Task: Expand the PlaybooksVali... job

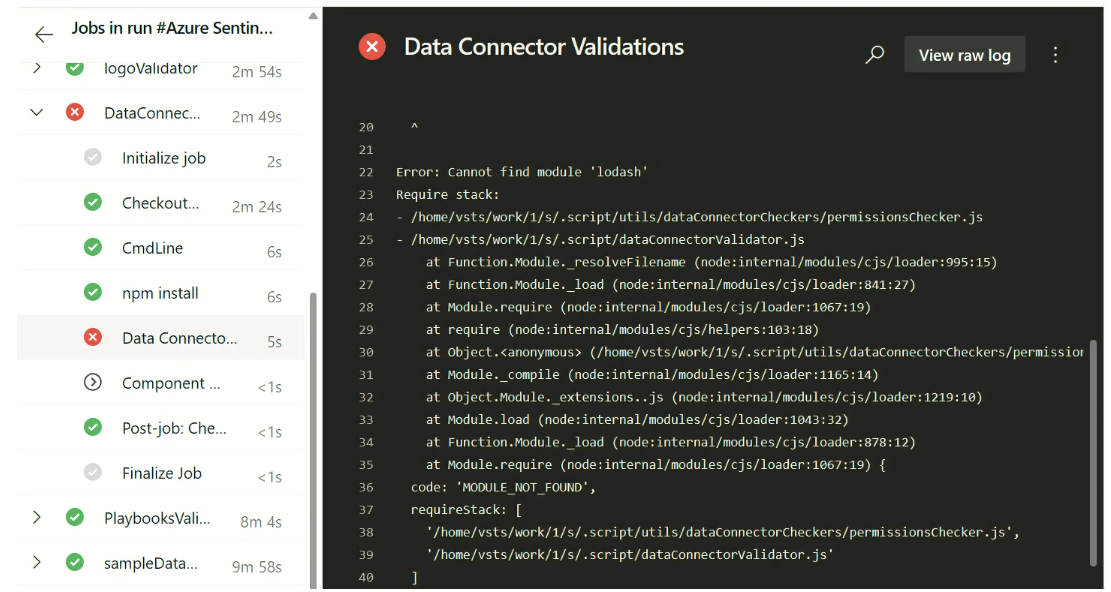Action: tap(37, 518)
